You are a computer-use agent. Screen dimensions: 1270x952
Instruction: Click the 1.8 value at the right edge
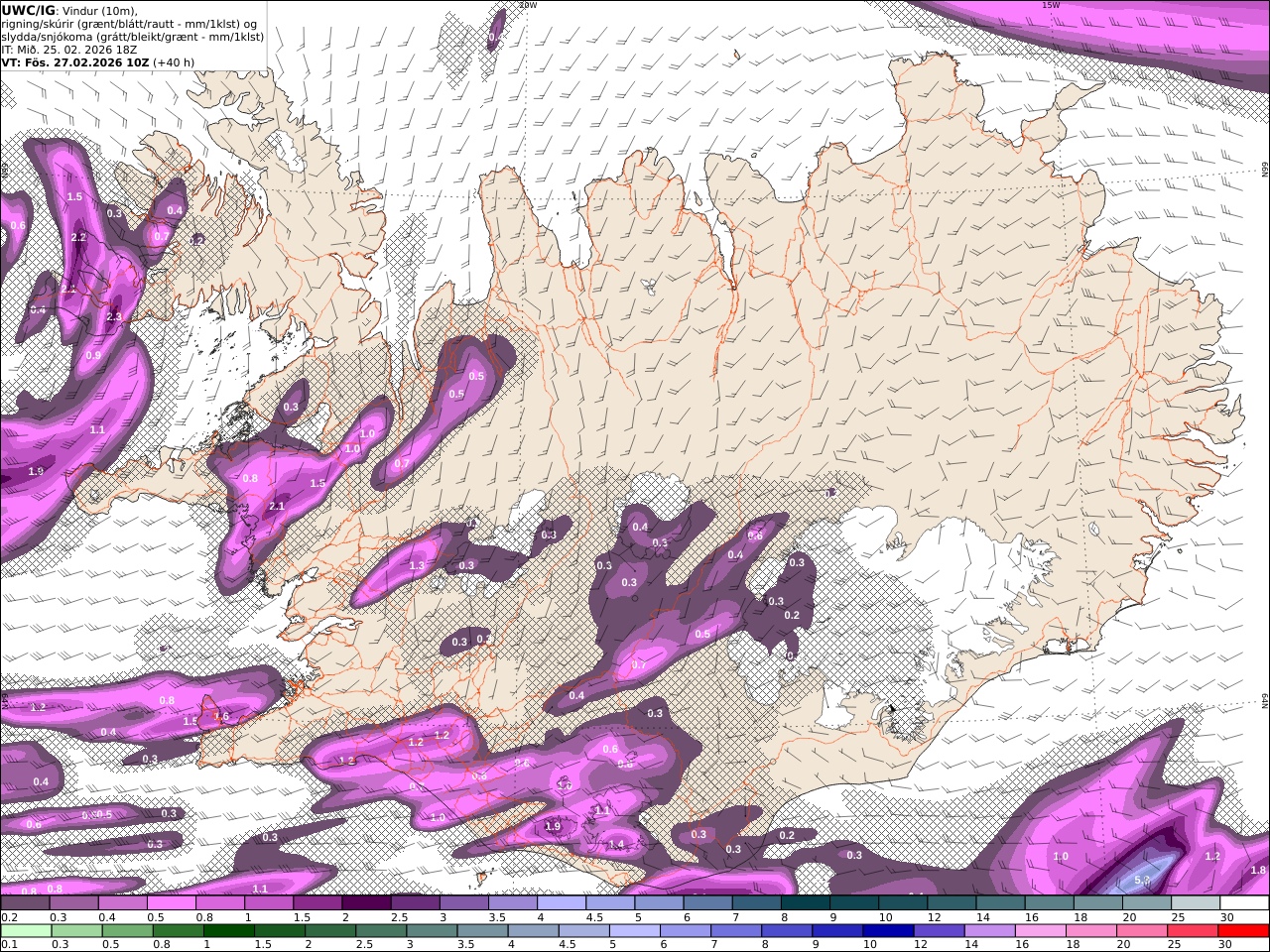1258,871
